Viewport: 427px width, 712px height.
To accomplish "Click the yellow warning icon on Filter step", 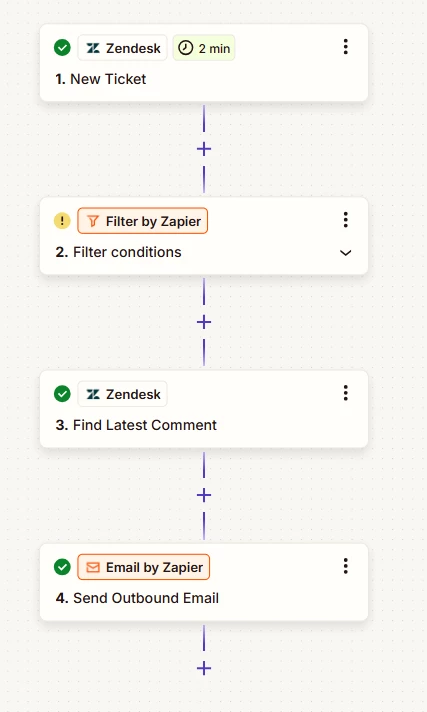I will pyautogui.click(x=62, y=221).
